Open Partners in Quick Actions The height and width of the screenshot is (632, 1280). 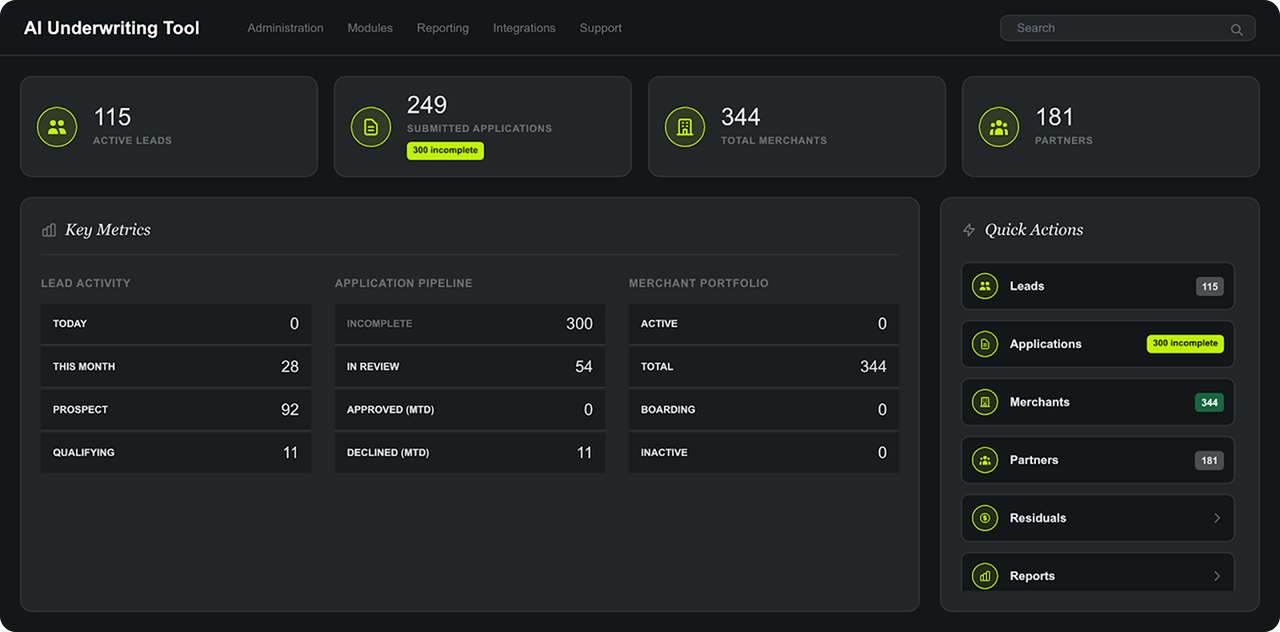click(1098, 460)
